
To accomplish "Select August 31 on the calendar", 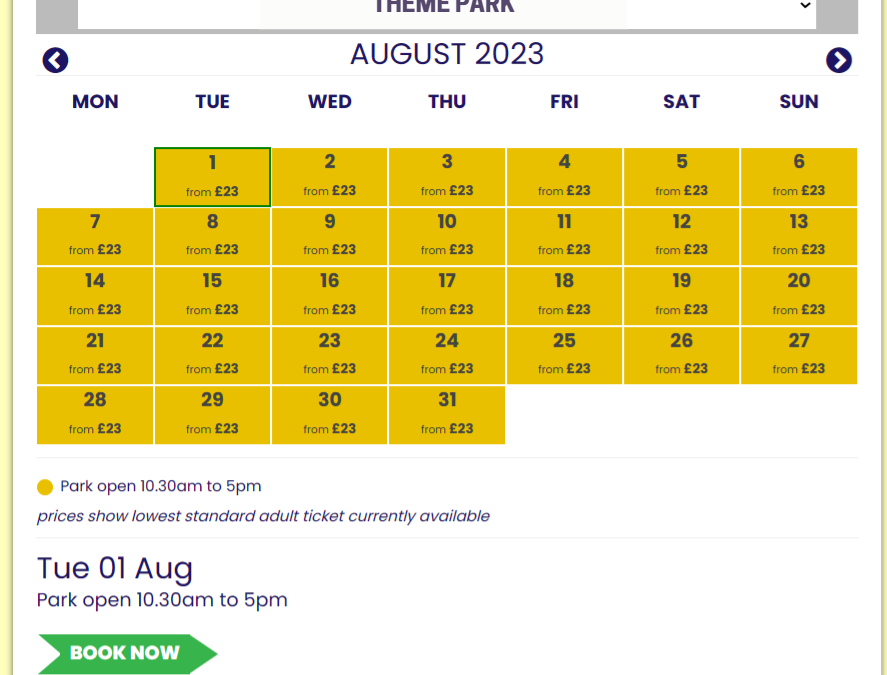I will click(x=447, y=414).
